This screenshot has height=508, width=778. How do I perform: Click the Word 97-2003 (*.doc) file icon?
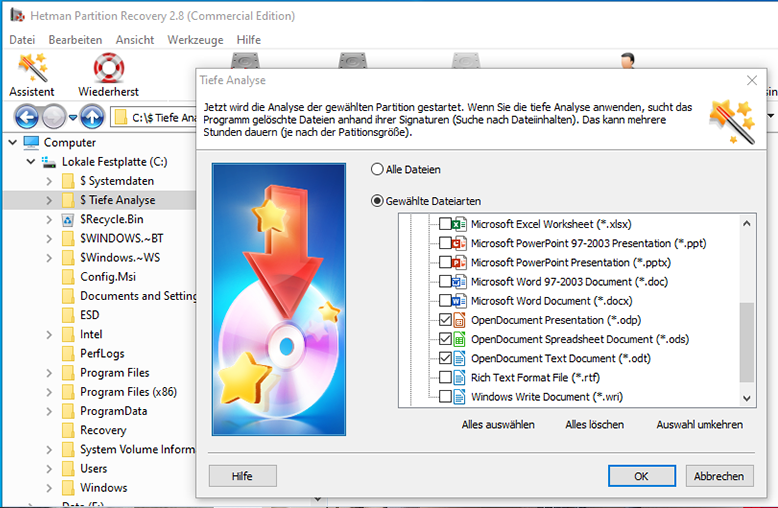pos(459,282)
